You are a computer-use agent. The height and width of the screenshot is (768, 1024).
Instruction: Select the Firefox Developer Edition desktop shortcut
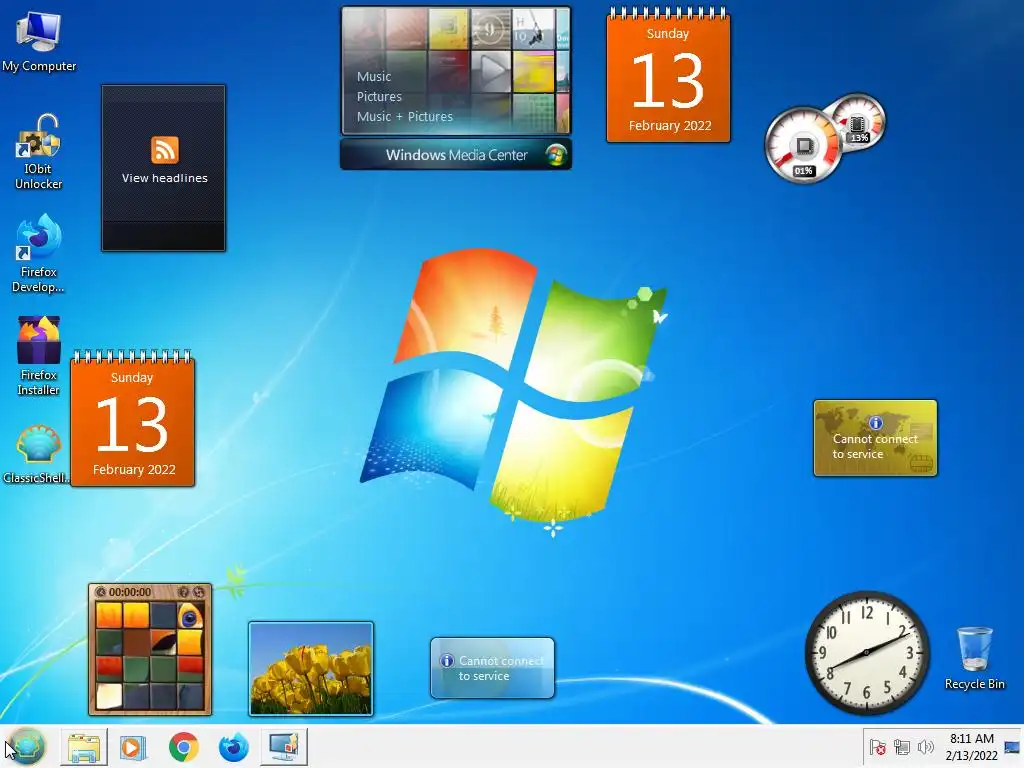tap(39, 253)
